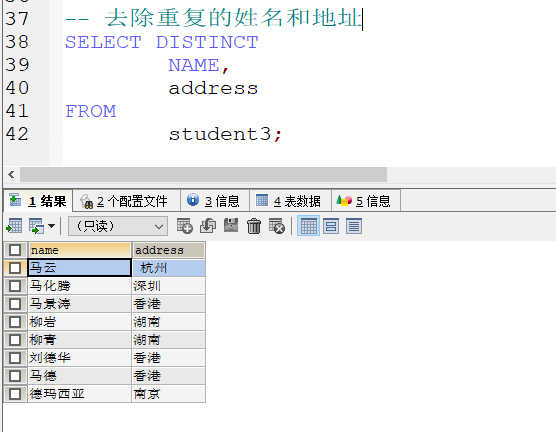Click the SELECT DISTINCT keyword line
The width and height of the screenshot is (556, 432).
[x=162, y=42]
